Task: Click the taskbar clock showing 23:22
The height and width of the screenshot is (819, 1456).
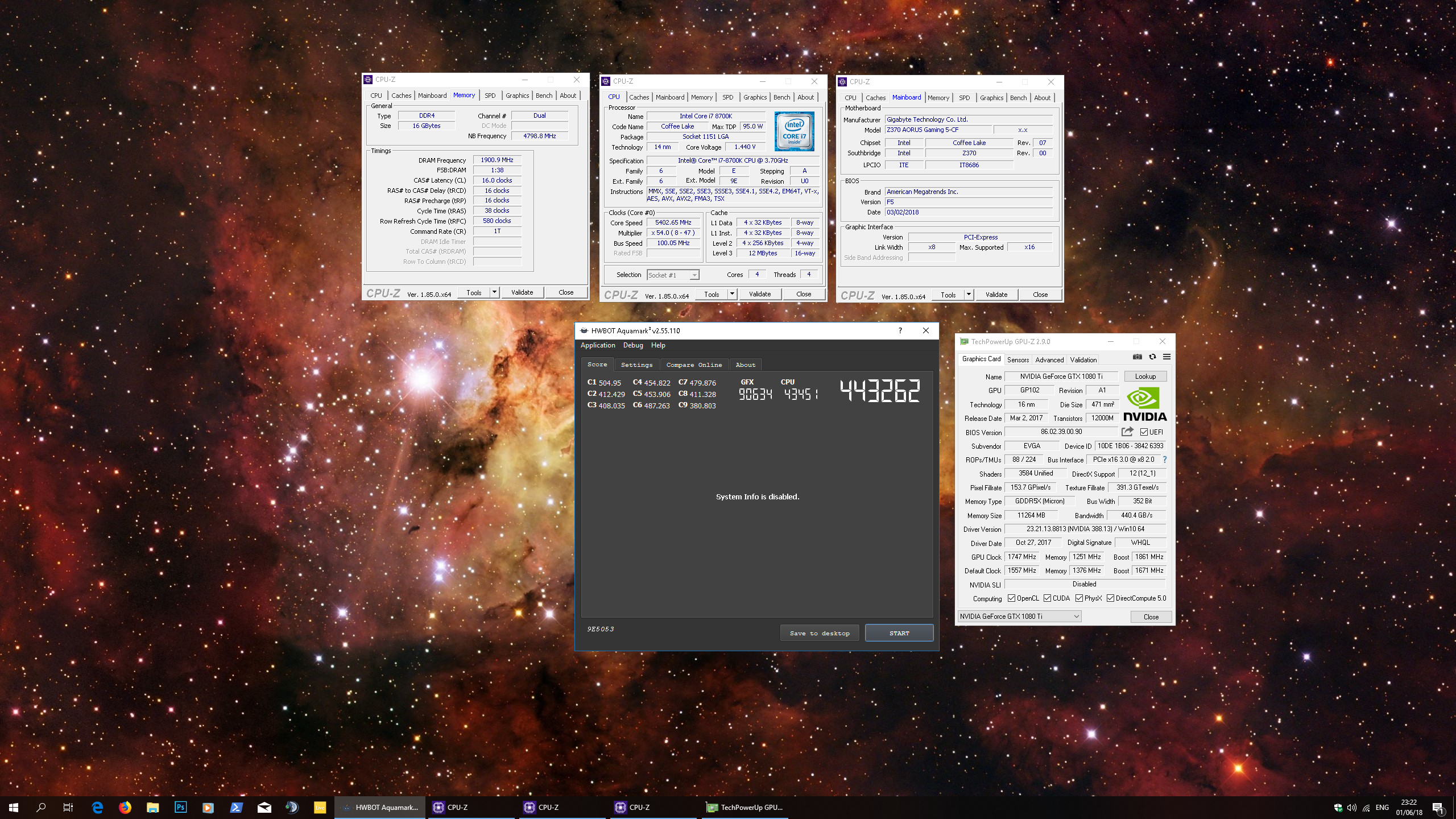Action: 1409,807
